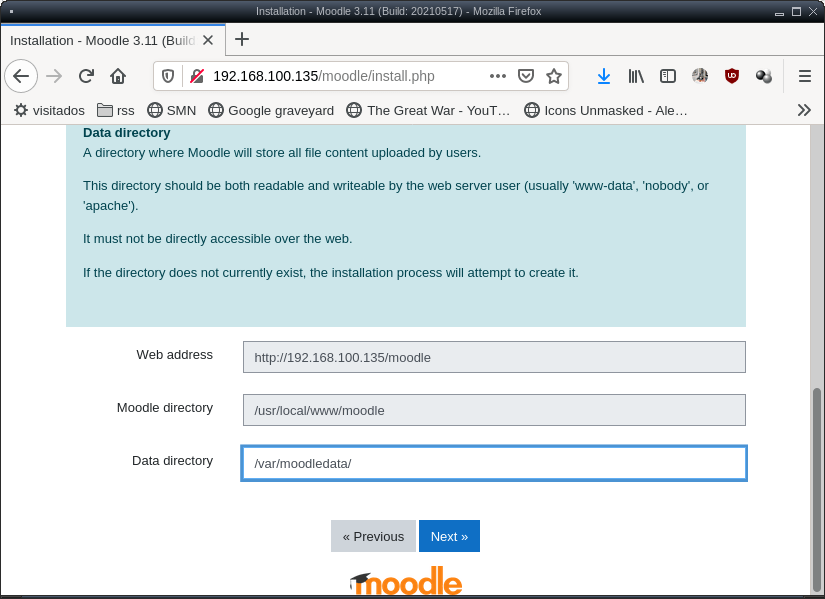Reload the current page

coord(86,76)
